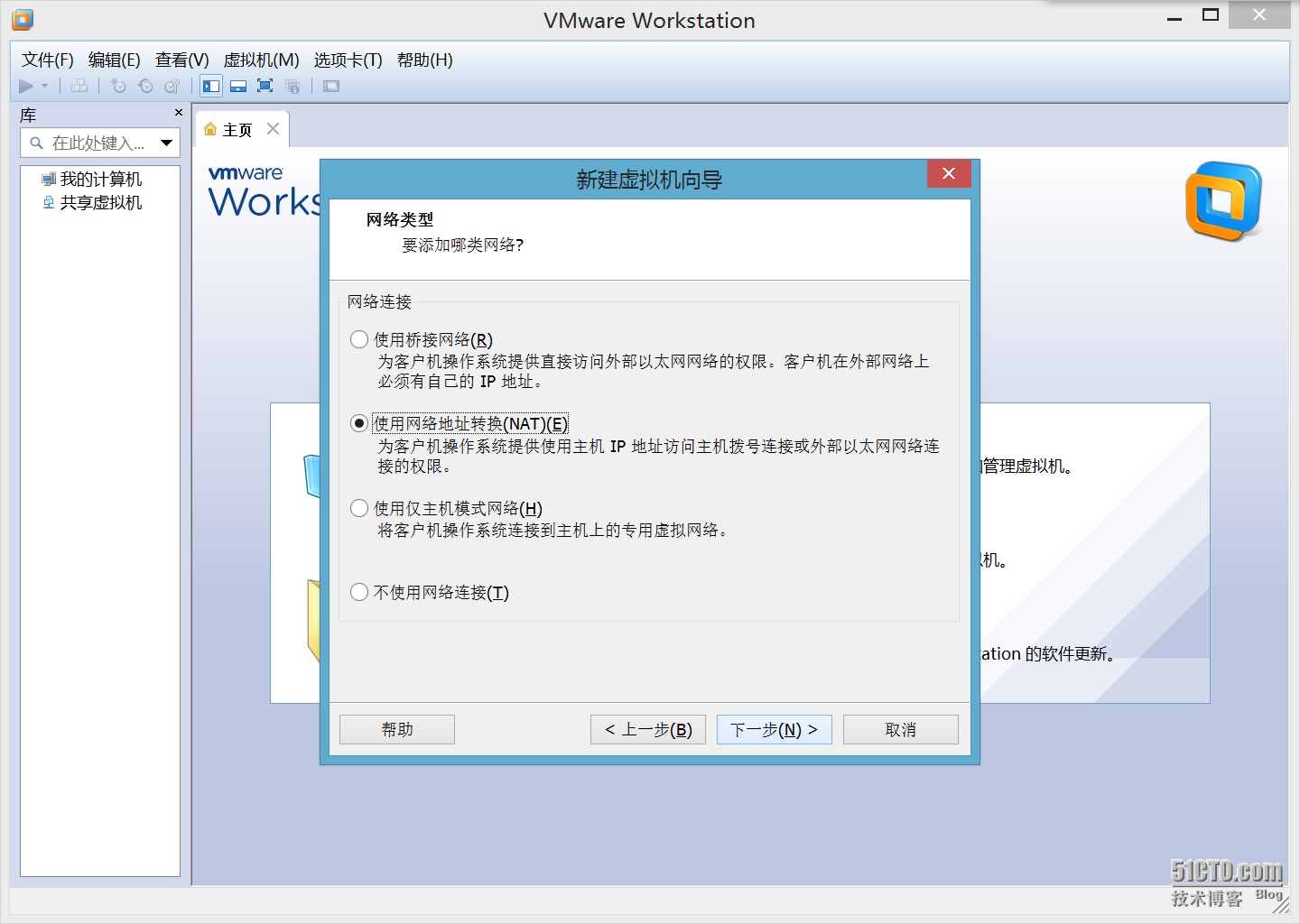1300x924 pixels.
Task: Close the 新建虚拟机向导 dialog
Action: click(x=949, y=173)
